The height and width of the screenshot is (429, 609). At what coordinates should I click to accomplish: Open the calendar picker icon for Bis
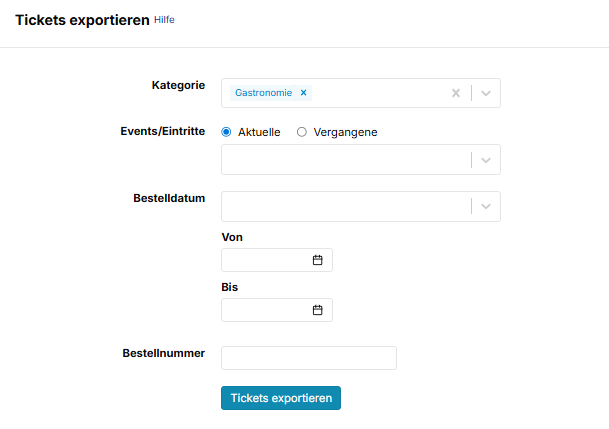(x=318, y=310)
